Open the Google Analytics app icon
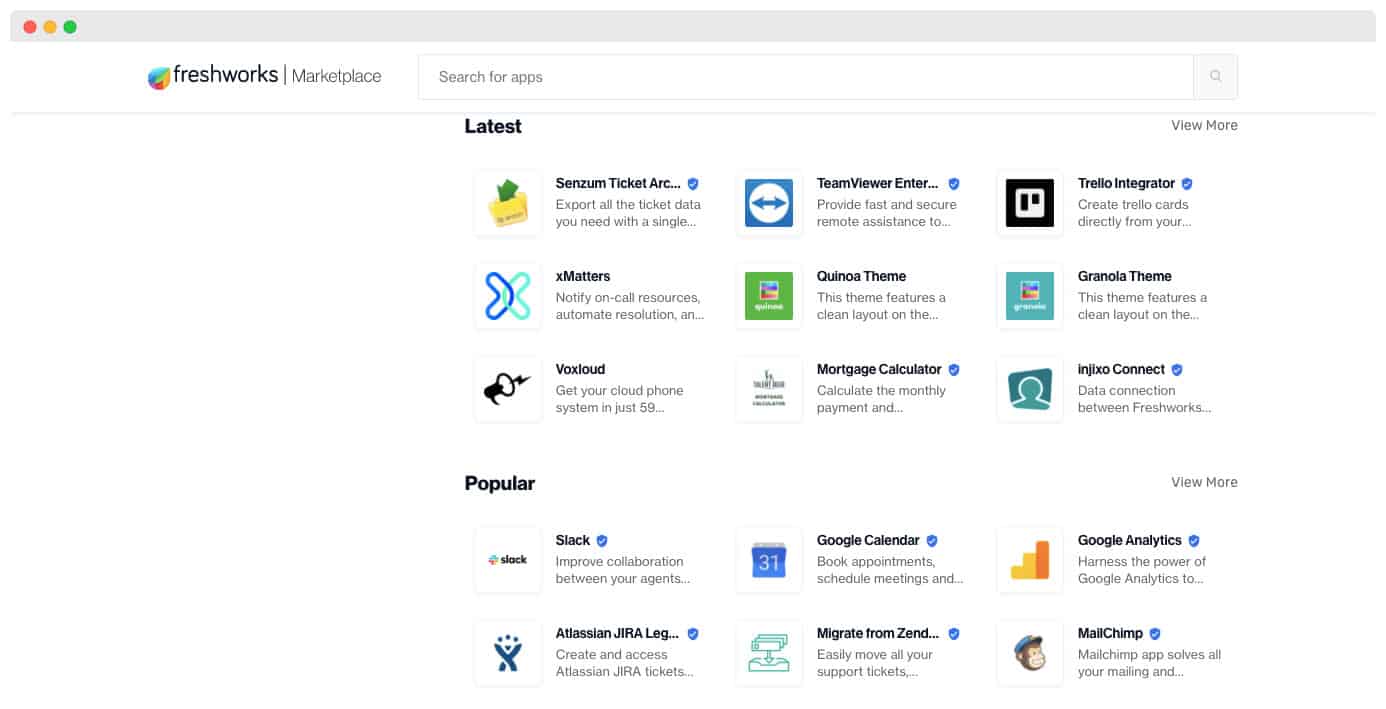The image size is (1386, 709). [1030, 560]
